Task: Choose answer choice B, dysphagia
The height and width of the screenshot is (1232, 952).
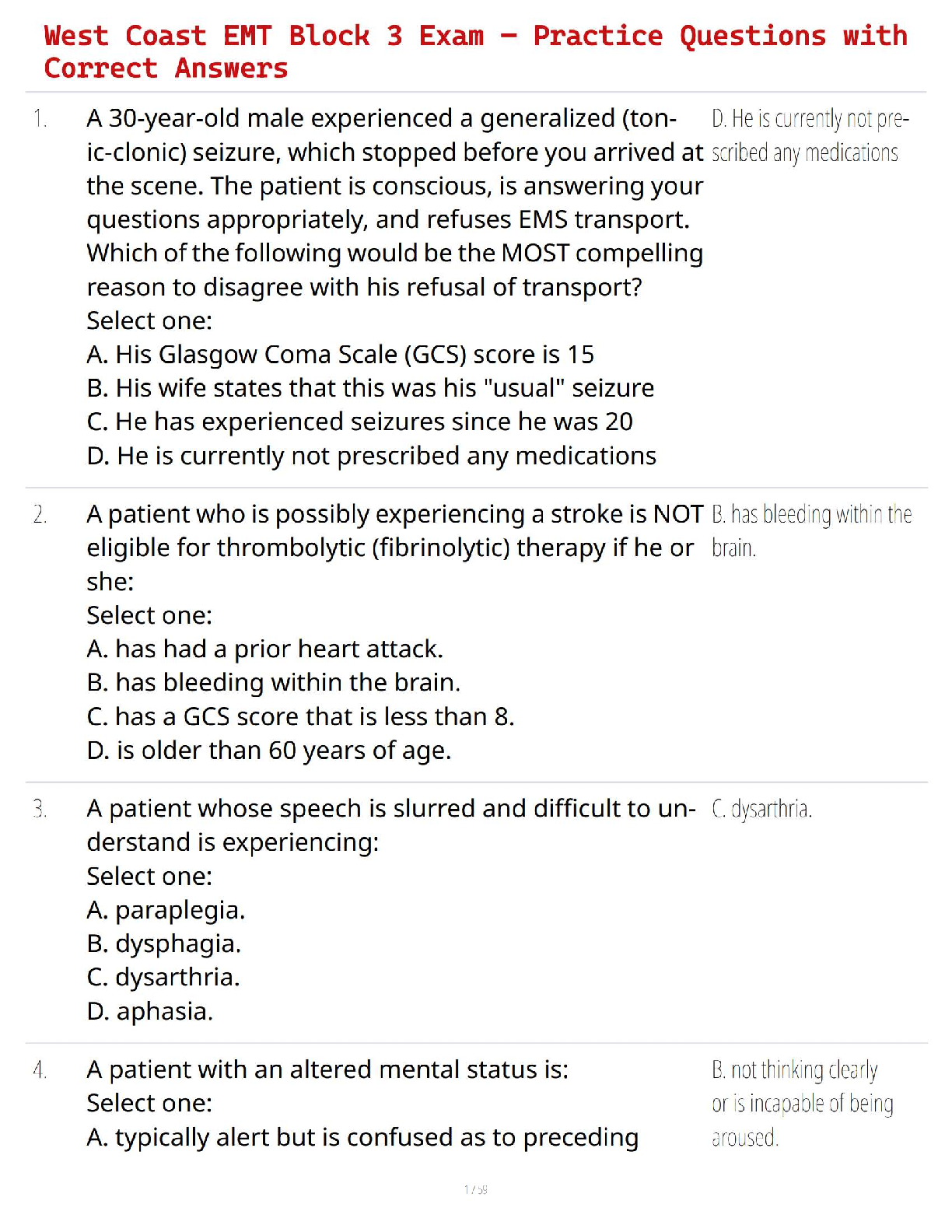Action: click(x=163, y=943)
